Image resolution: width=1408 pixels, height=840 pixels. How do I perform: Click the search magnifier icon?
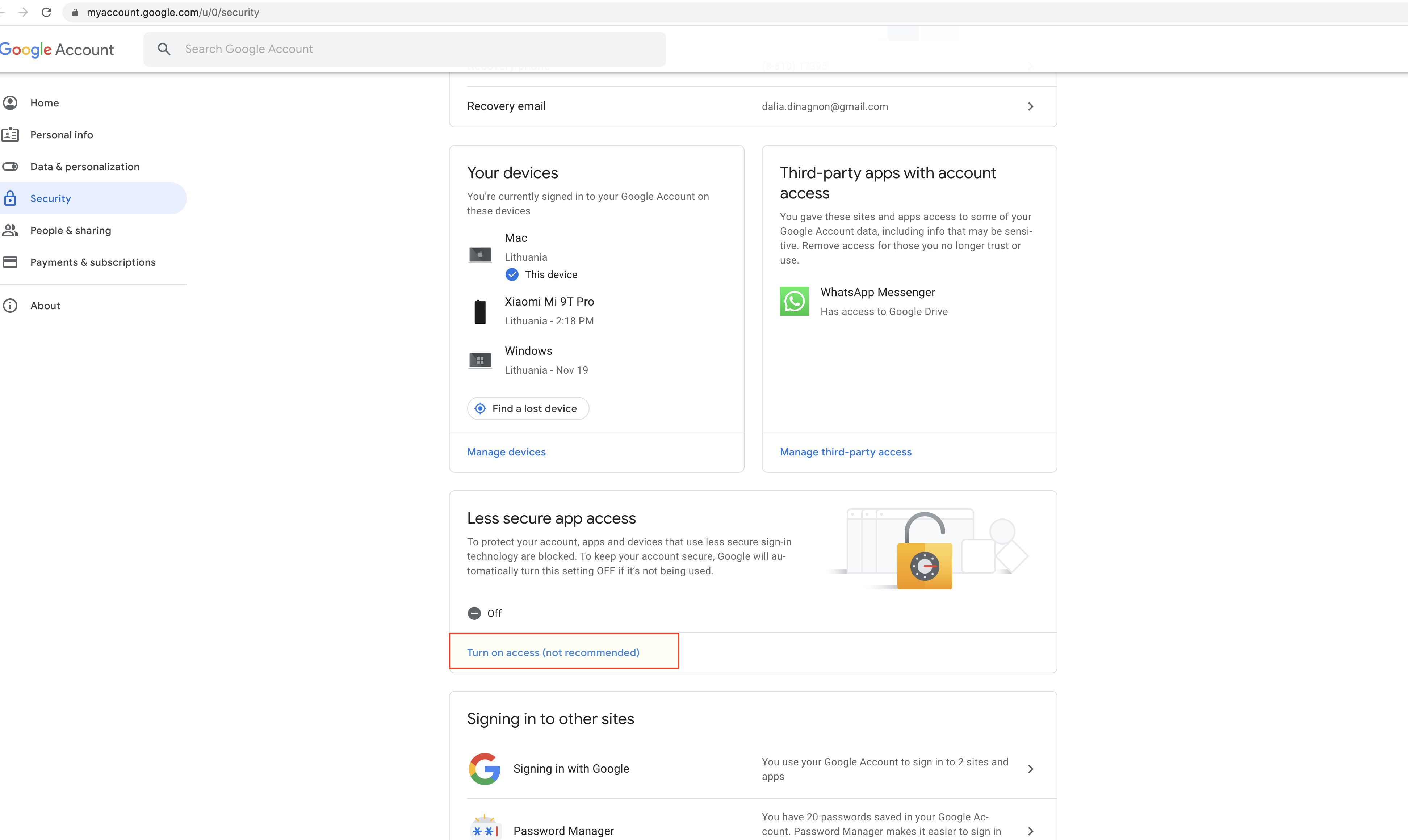point(164,49)
